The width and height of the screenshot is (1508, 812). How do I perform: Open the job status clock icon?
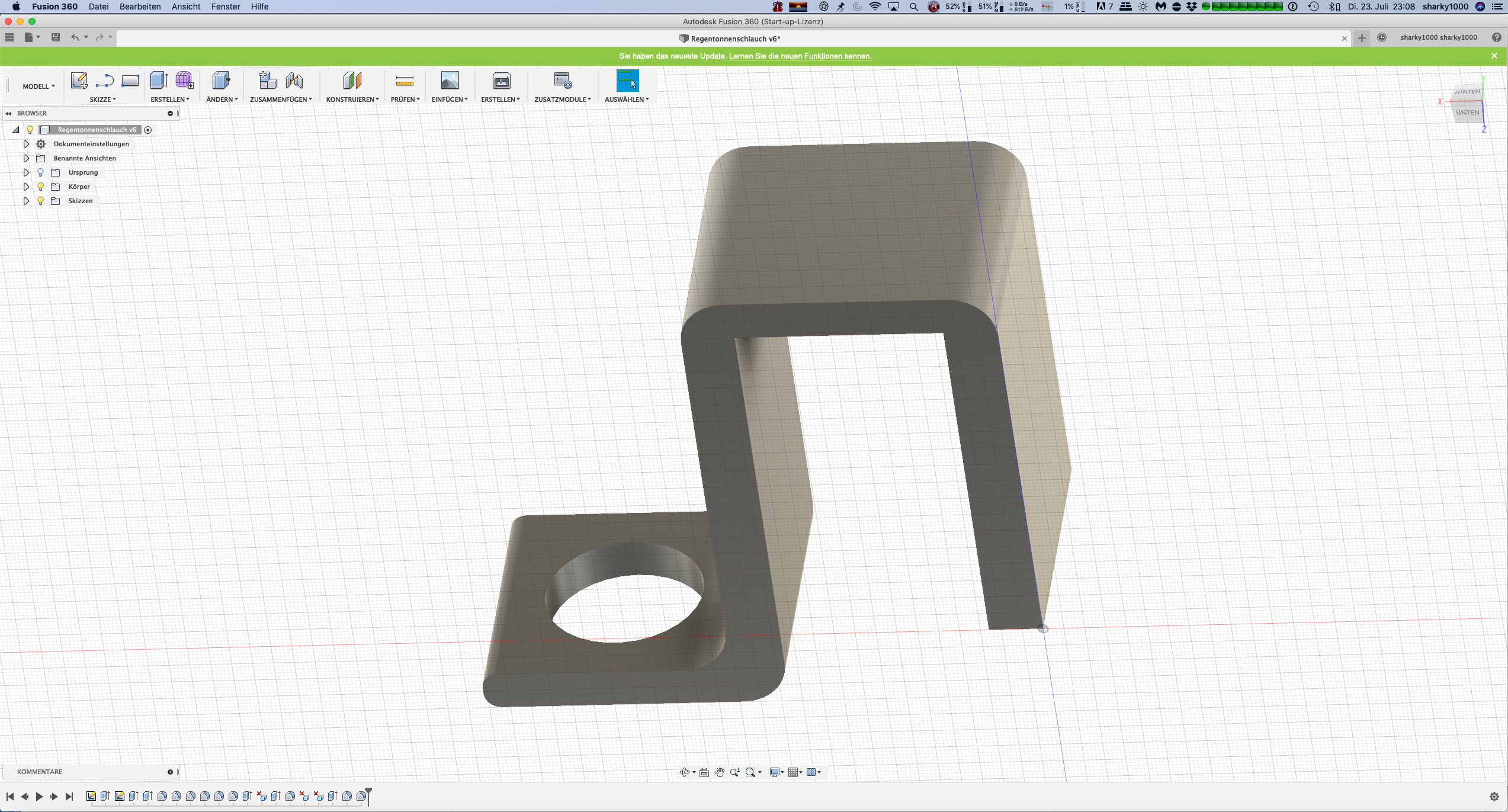(x=1382, y=37)
